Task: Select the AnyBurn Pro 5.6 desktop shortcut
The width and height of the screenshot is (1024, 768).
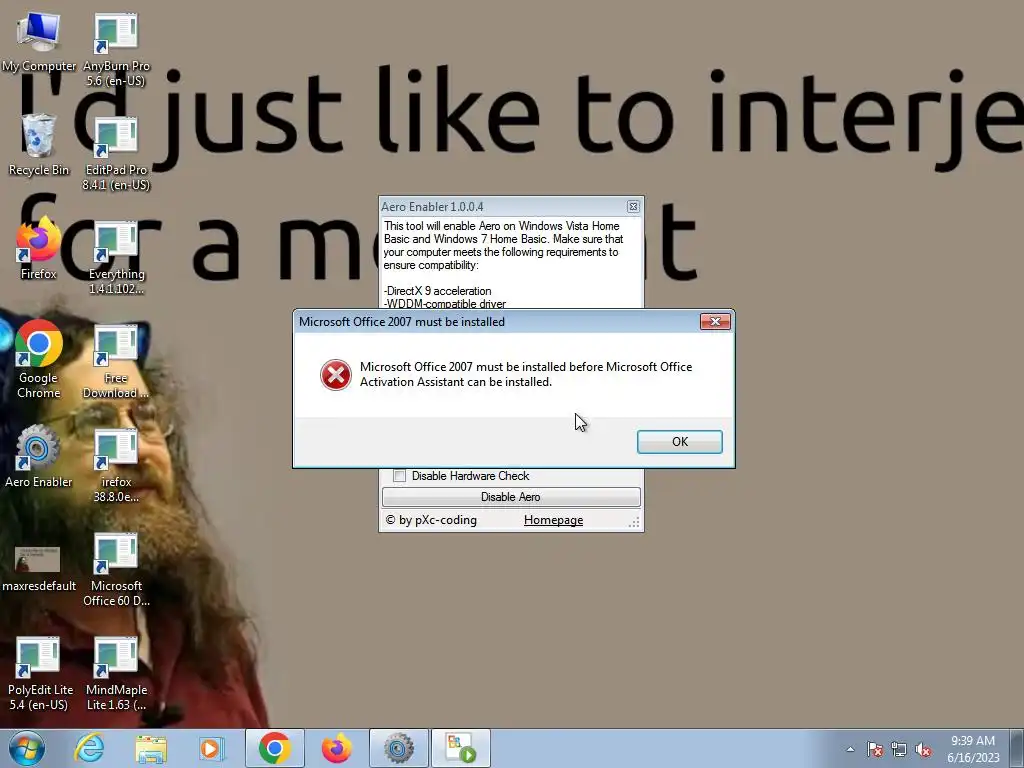Action: pyautogui.click(x=116, y=50)
